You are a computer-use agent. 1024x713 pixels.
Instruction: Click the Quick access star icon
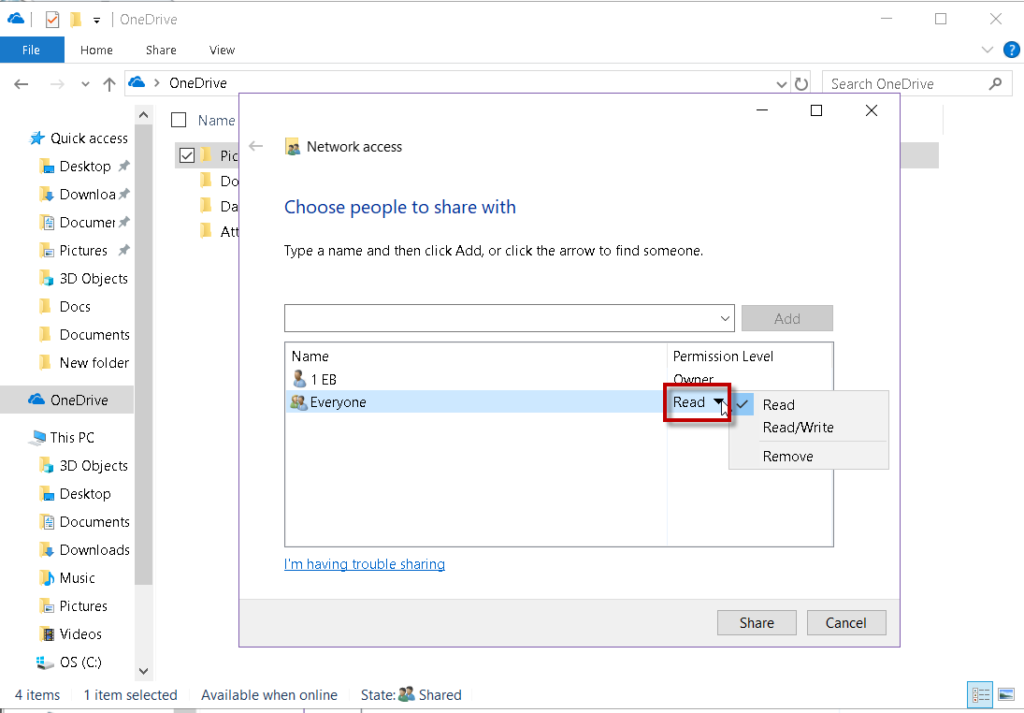click(x=37, y=138)
